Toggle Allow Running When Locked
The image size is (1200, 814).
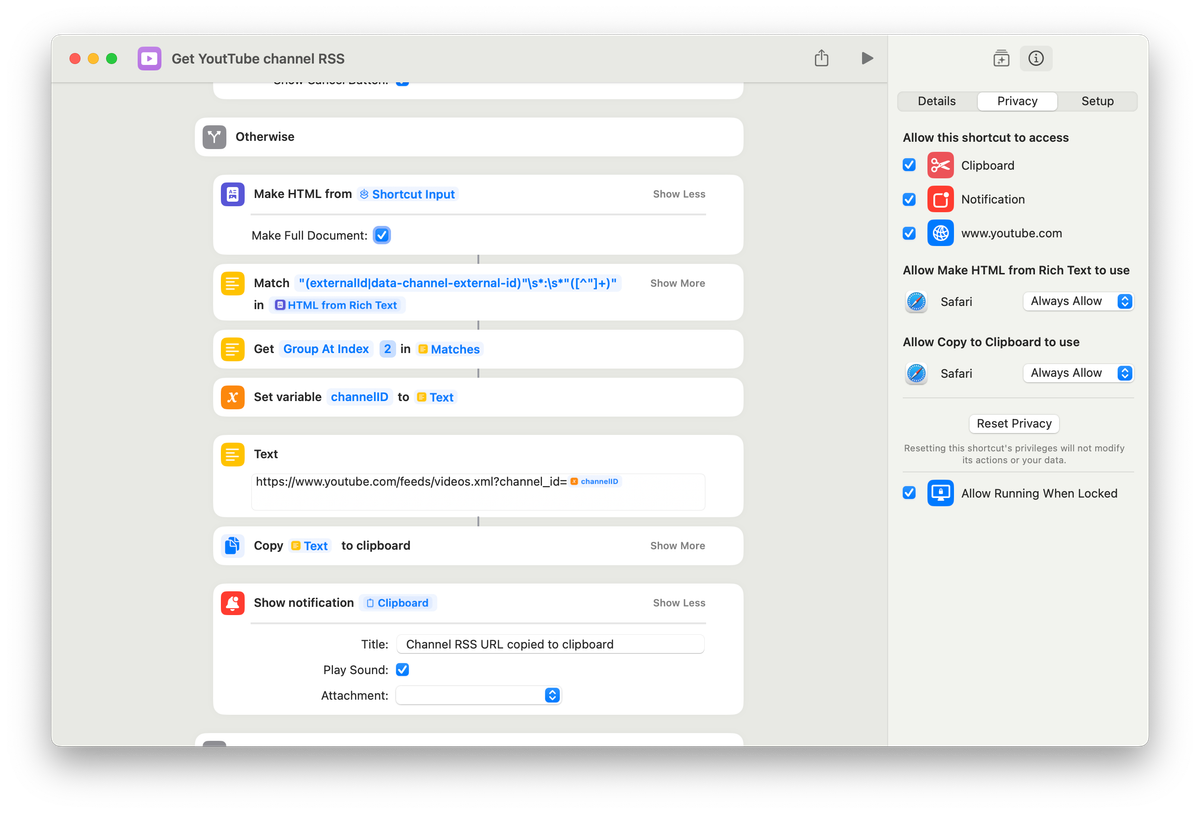(909, 492)
